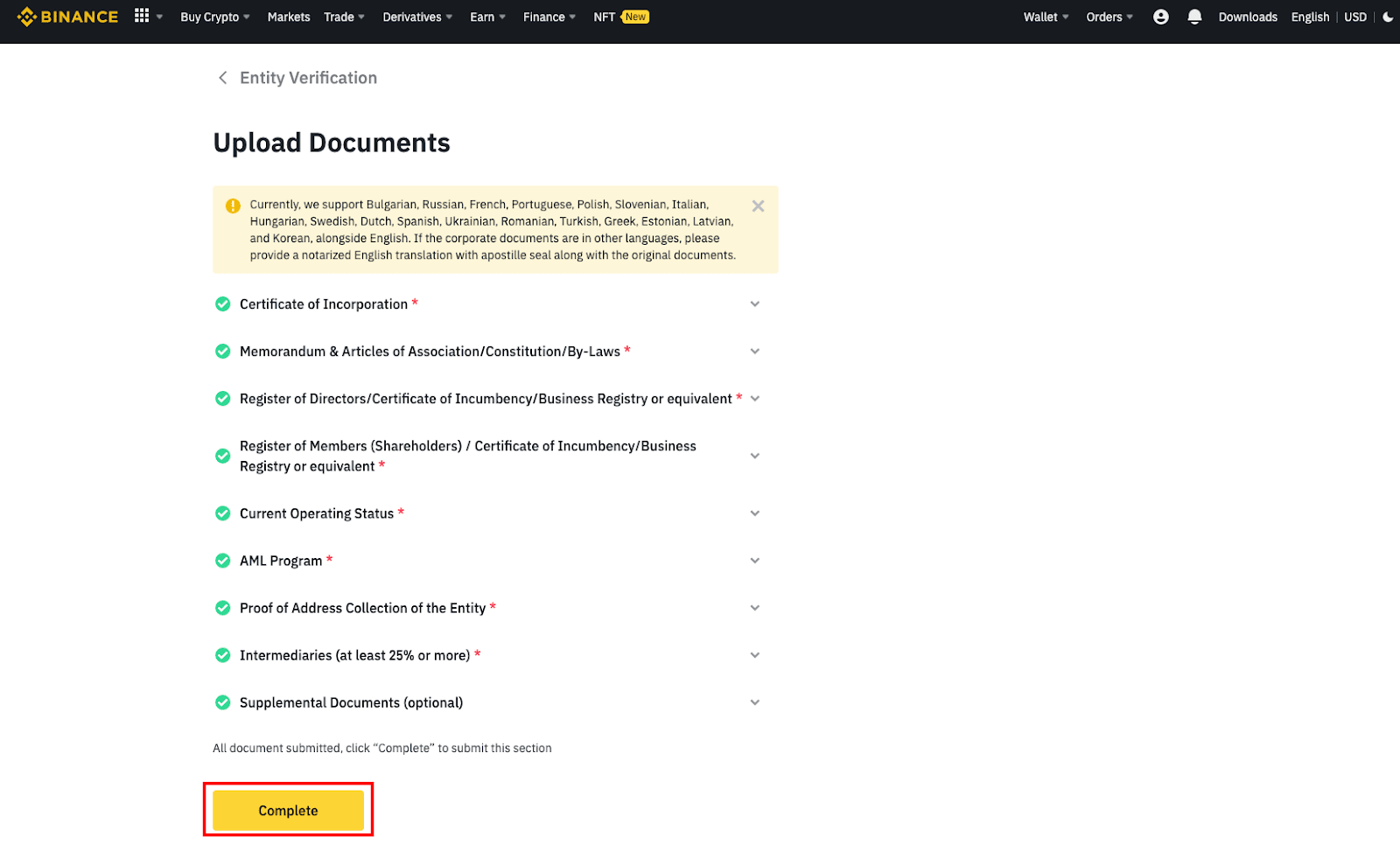Click green checkmark beside AML Program
Screen dimensions: 1400x851
click(223, 561)
